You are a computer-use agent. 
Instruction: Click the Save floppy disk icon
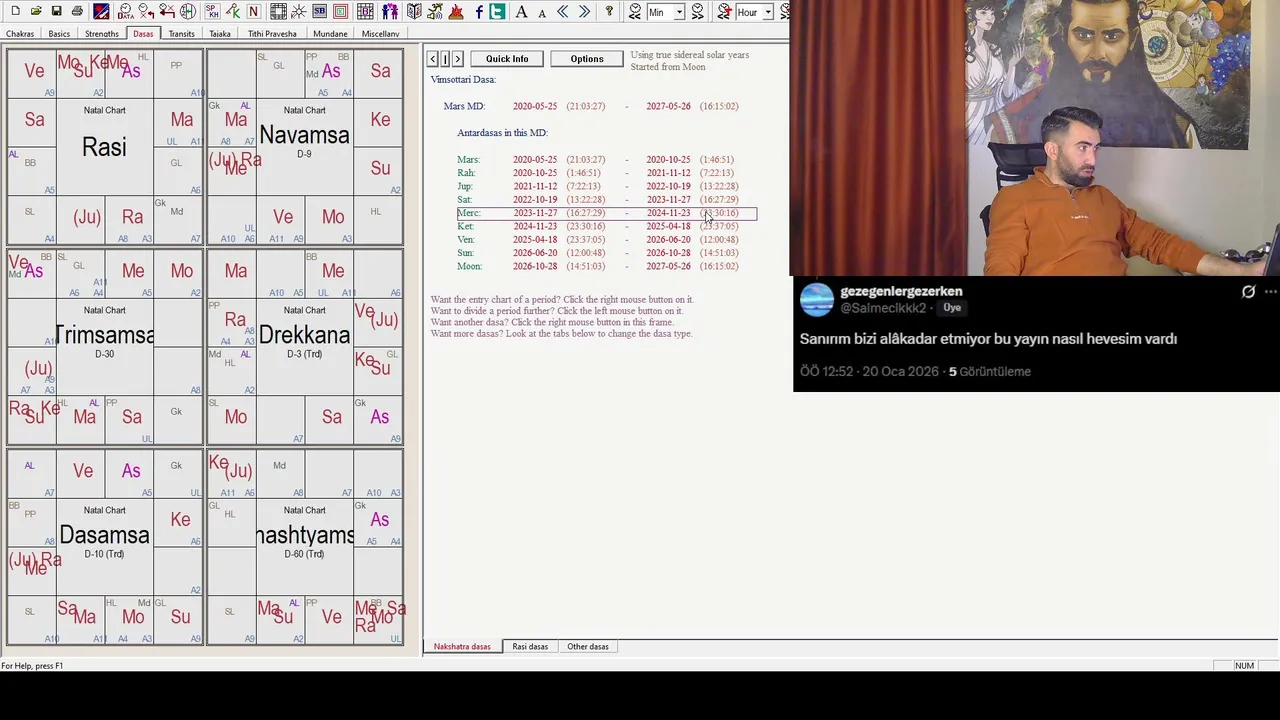pos(56,11)
